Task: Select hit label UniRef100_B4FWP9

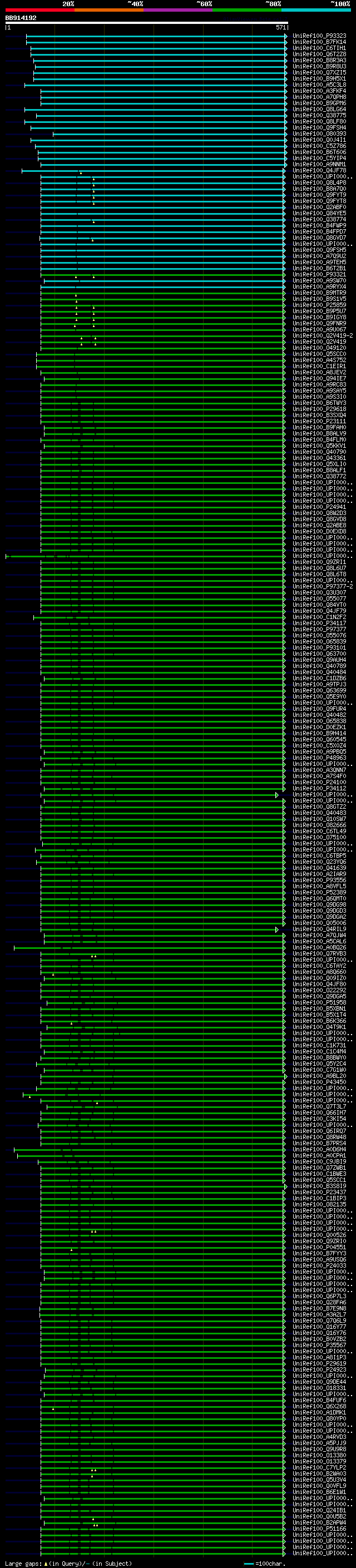Action: [319, 226]
